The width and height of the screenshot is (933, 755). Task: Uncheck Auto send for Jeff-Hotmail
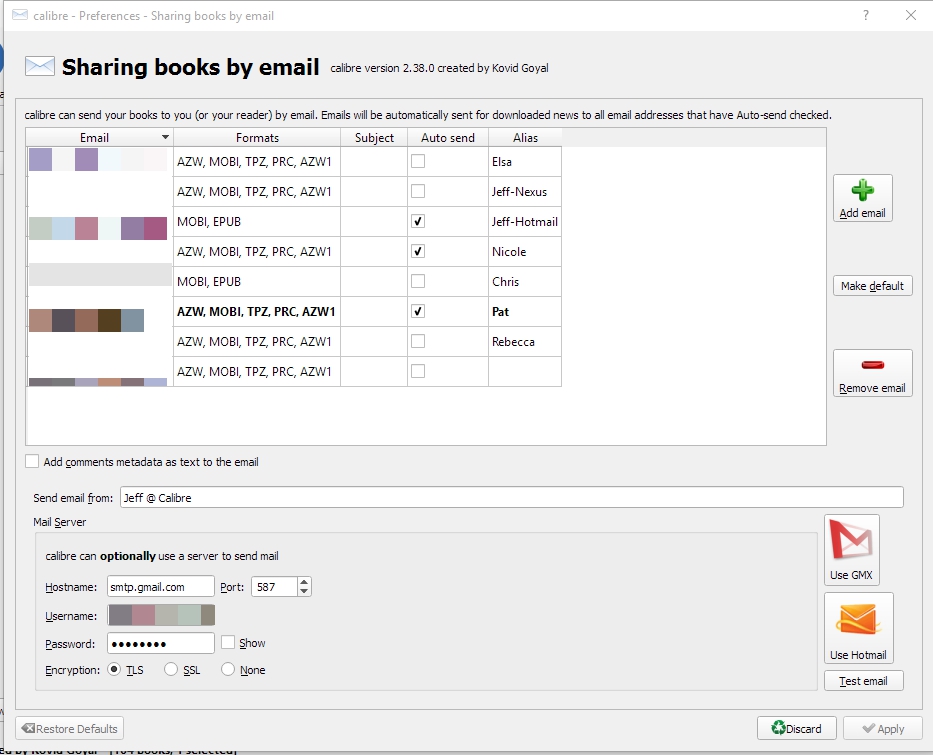click(418, 221)
